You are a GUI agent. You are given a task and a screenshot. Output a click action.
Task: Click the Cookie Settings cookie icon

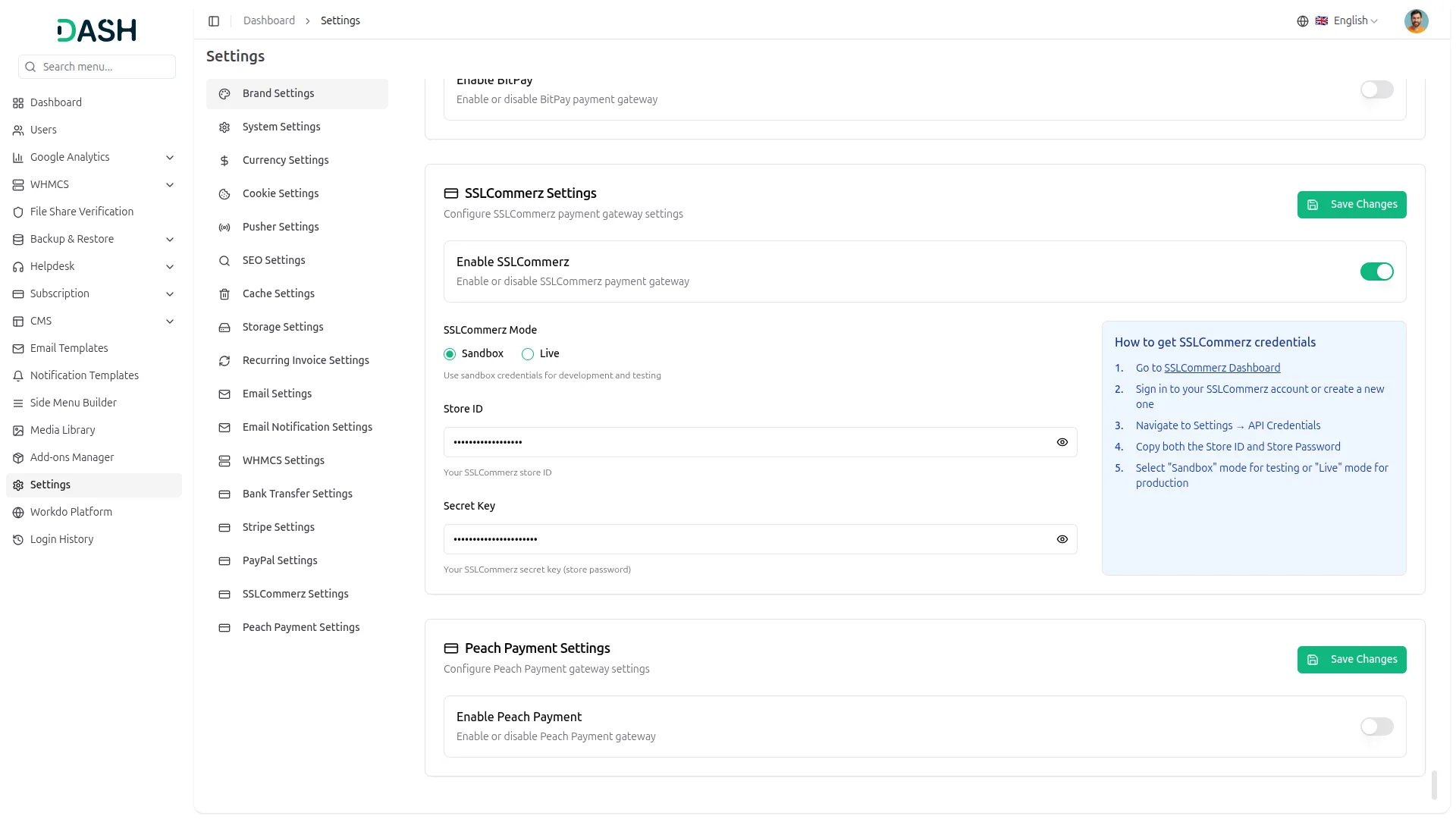click(224, 194)
